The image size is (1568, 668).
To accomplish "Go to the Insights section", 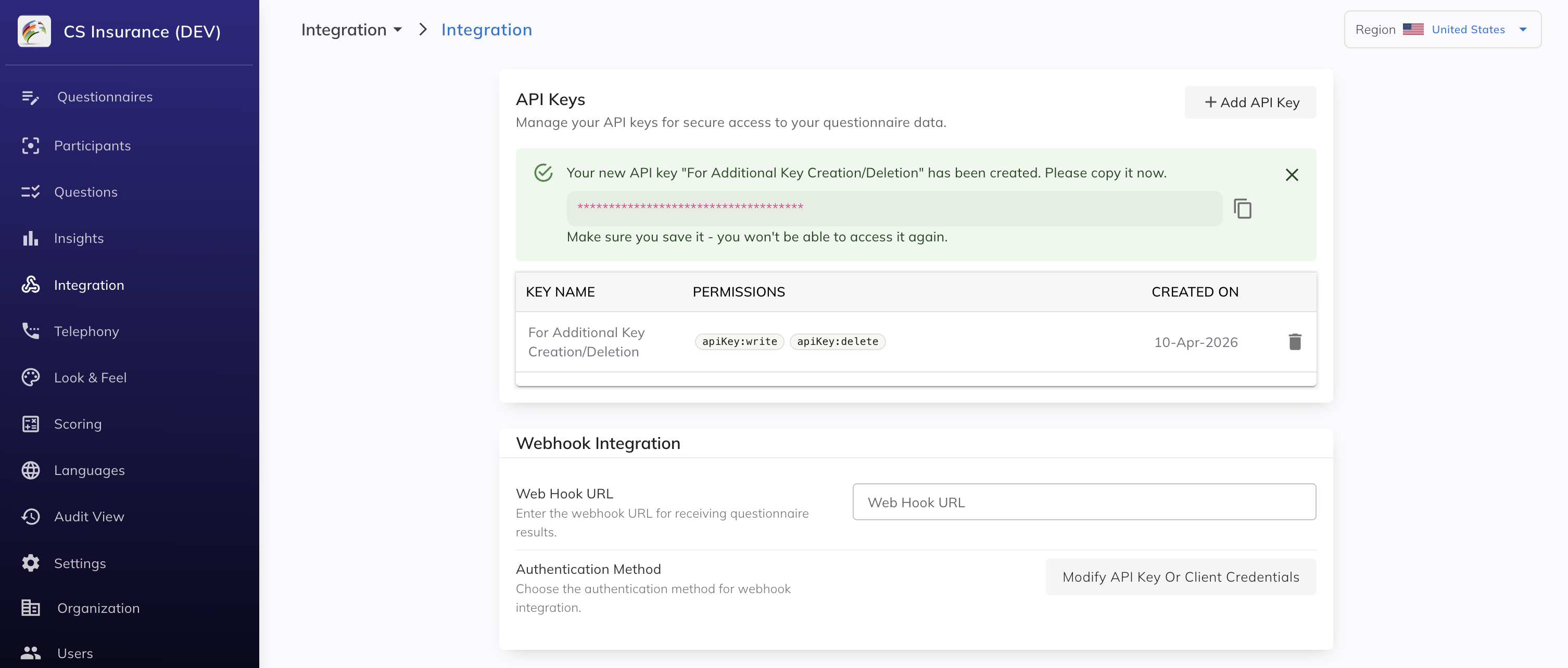I will 79,238.
